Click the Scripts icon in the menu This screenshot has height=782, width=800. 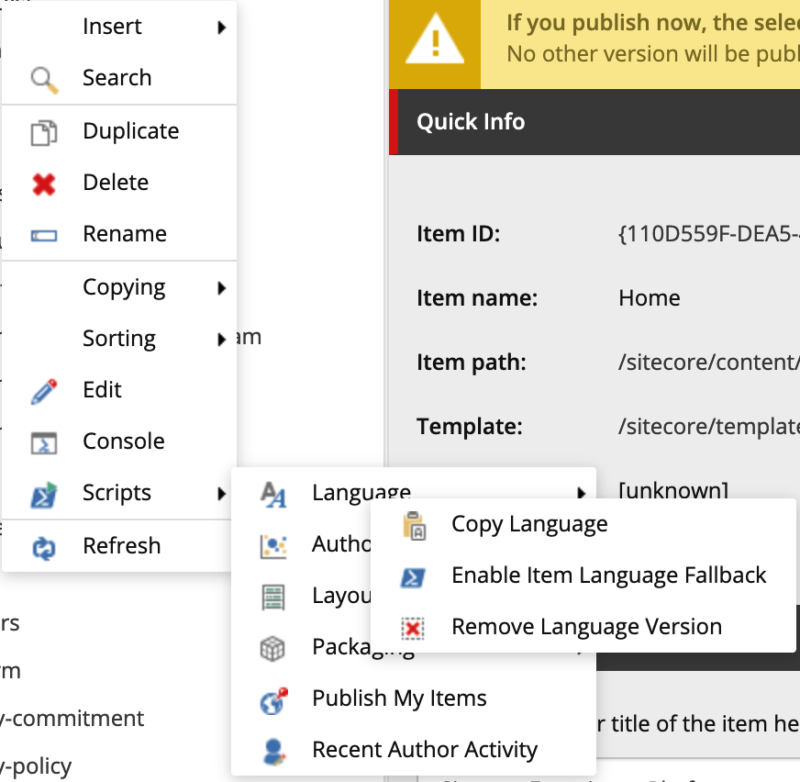point(42,493)
